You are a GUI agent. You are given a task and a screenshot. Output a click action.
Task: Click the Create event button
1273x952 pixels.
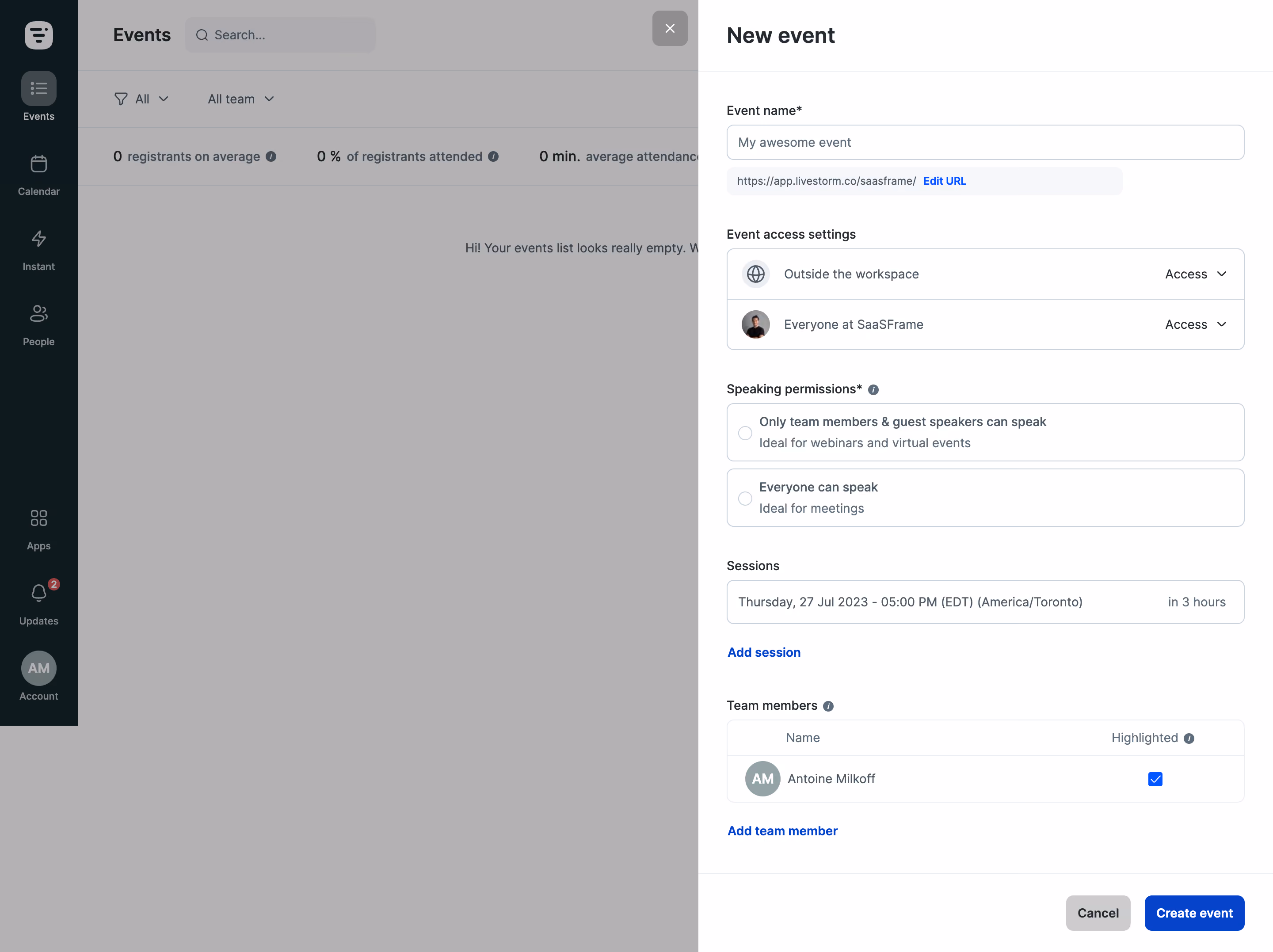[x=1194, y=914]
